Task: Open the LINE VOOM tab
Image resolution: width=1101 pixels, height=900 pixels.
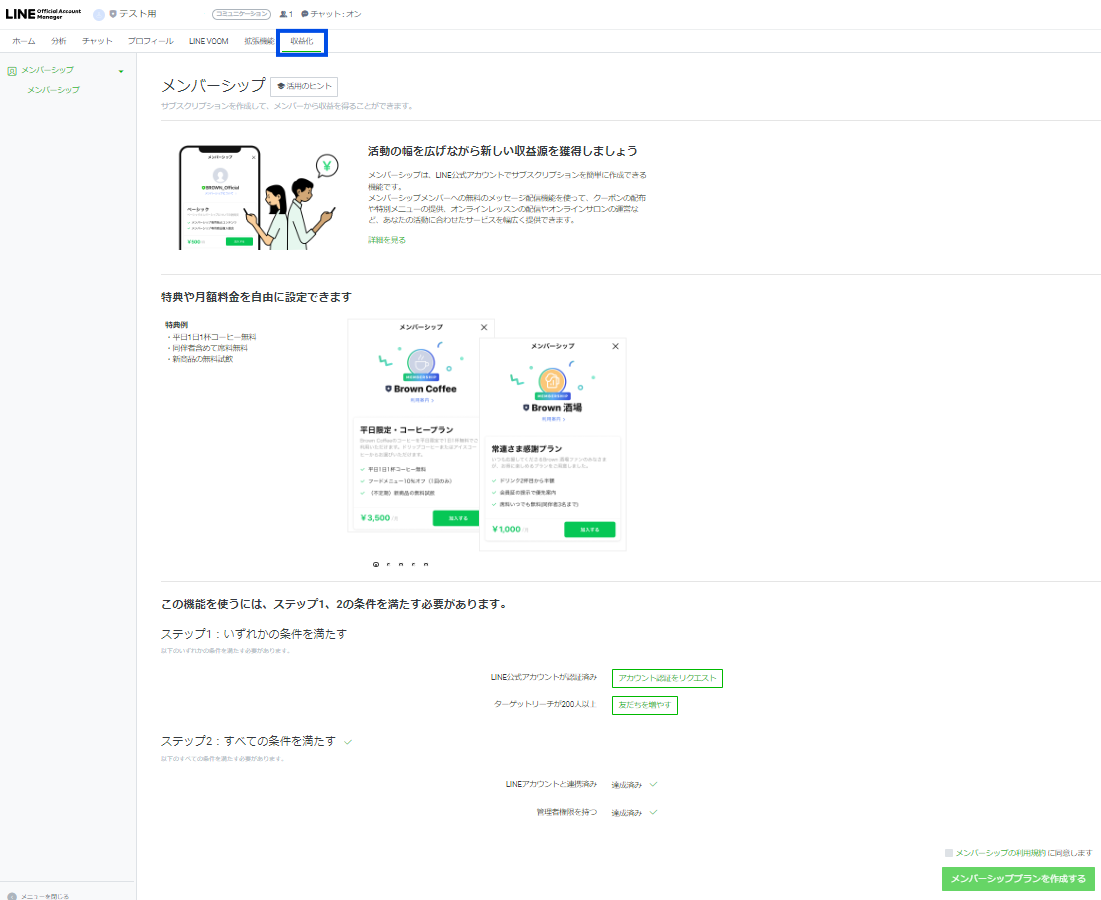Action: [209, 41]
